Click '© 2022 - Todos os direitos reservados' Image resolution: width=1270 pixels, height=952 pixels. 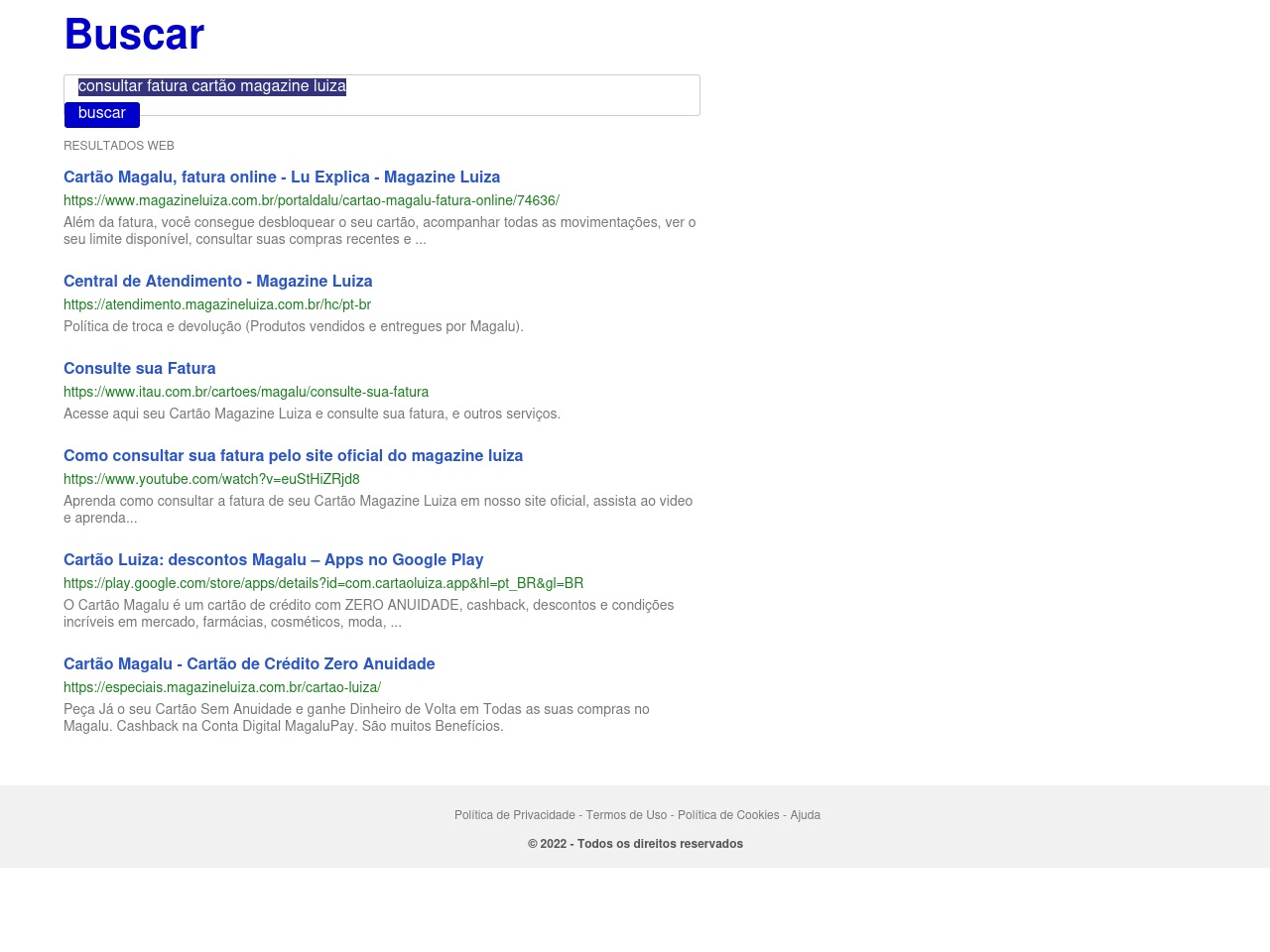(x=635, y=844)
